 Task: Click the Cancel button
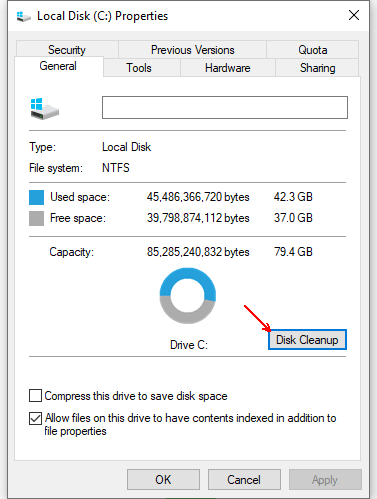[244, 480]
